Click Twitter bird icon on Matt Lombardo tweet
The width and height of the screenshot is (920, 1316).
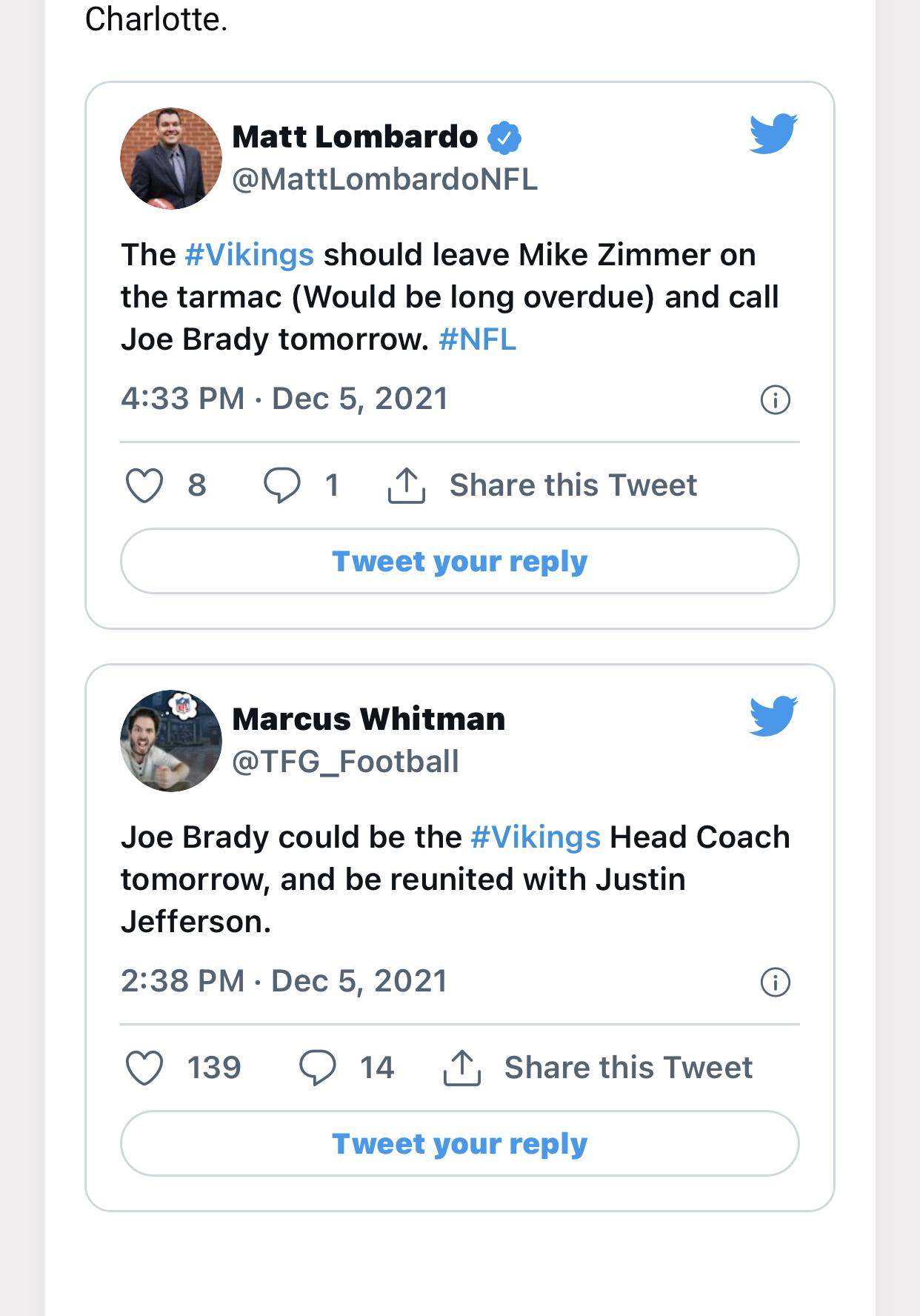pyautogui.click(x=773, y=134)
